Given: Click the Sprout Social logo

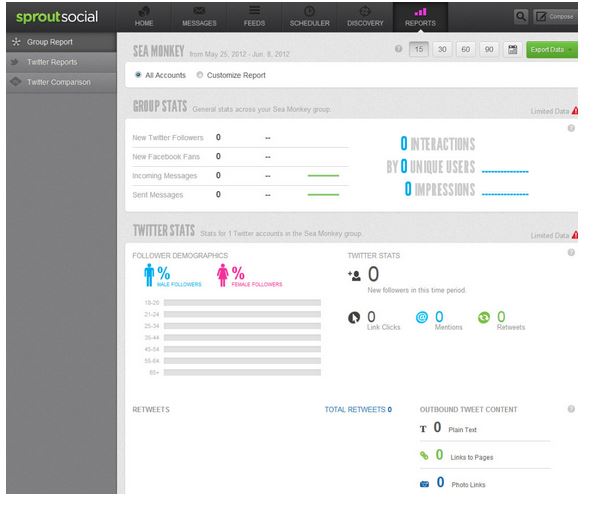Looking at the screenshot, I should [57, 17].
